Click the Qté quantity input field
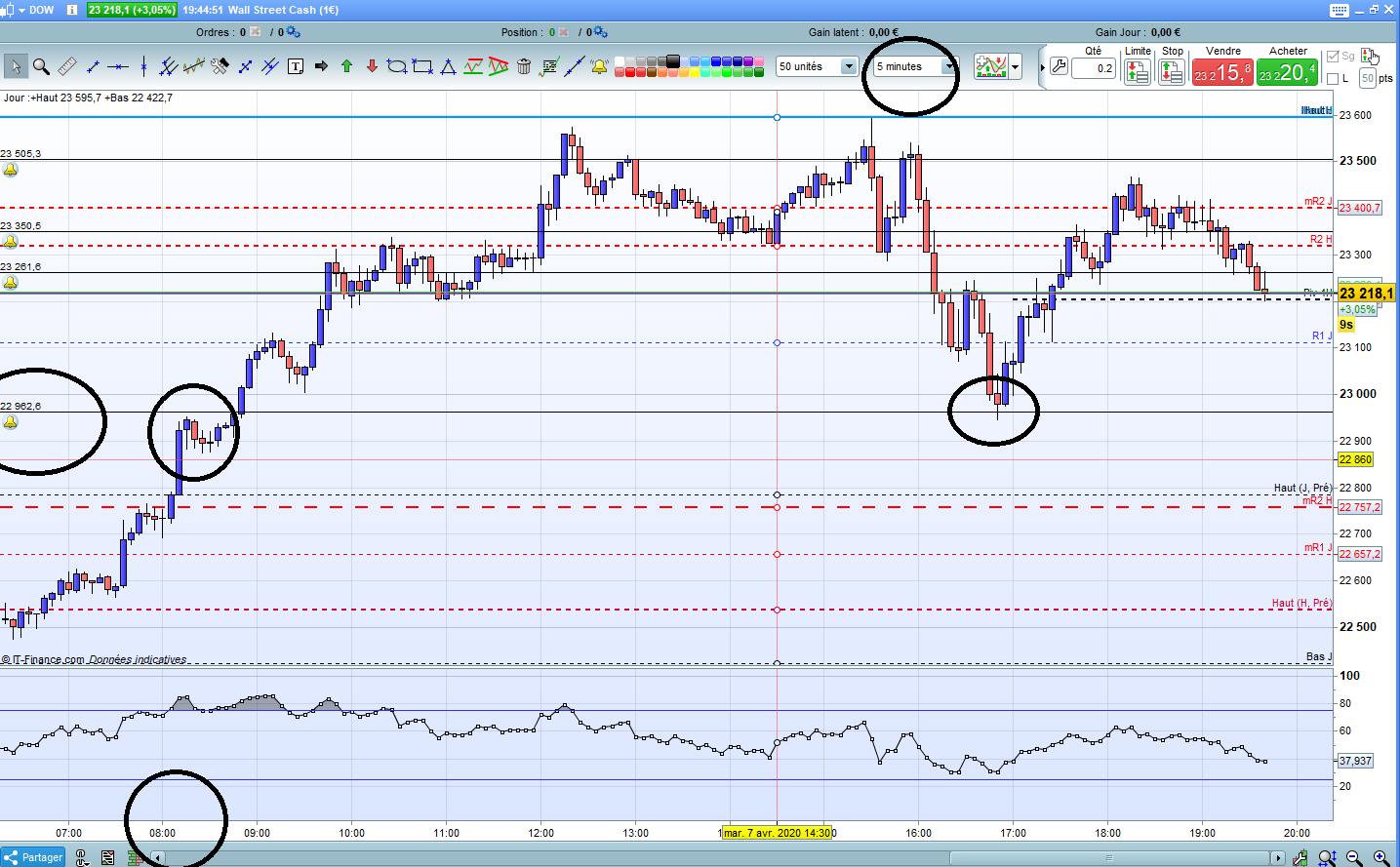Viewport: 1400px width, 867px height. [1094, 68]
